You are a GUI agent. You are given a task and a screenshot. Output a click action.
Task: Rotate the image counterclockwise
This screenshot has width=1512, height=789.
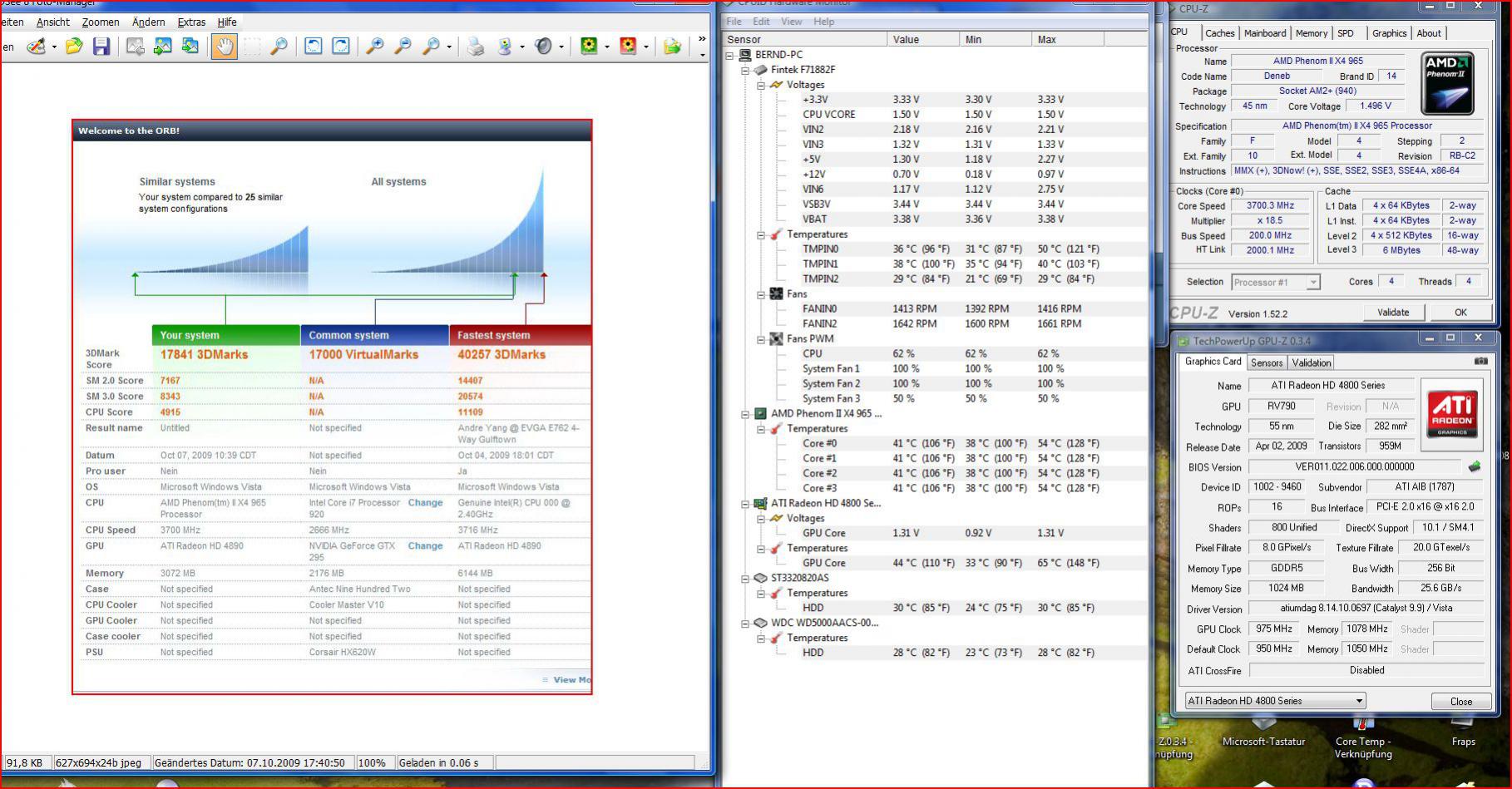pyautogui.click(x=313, y=47)
